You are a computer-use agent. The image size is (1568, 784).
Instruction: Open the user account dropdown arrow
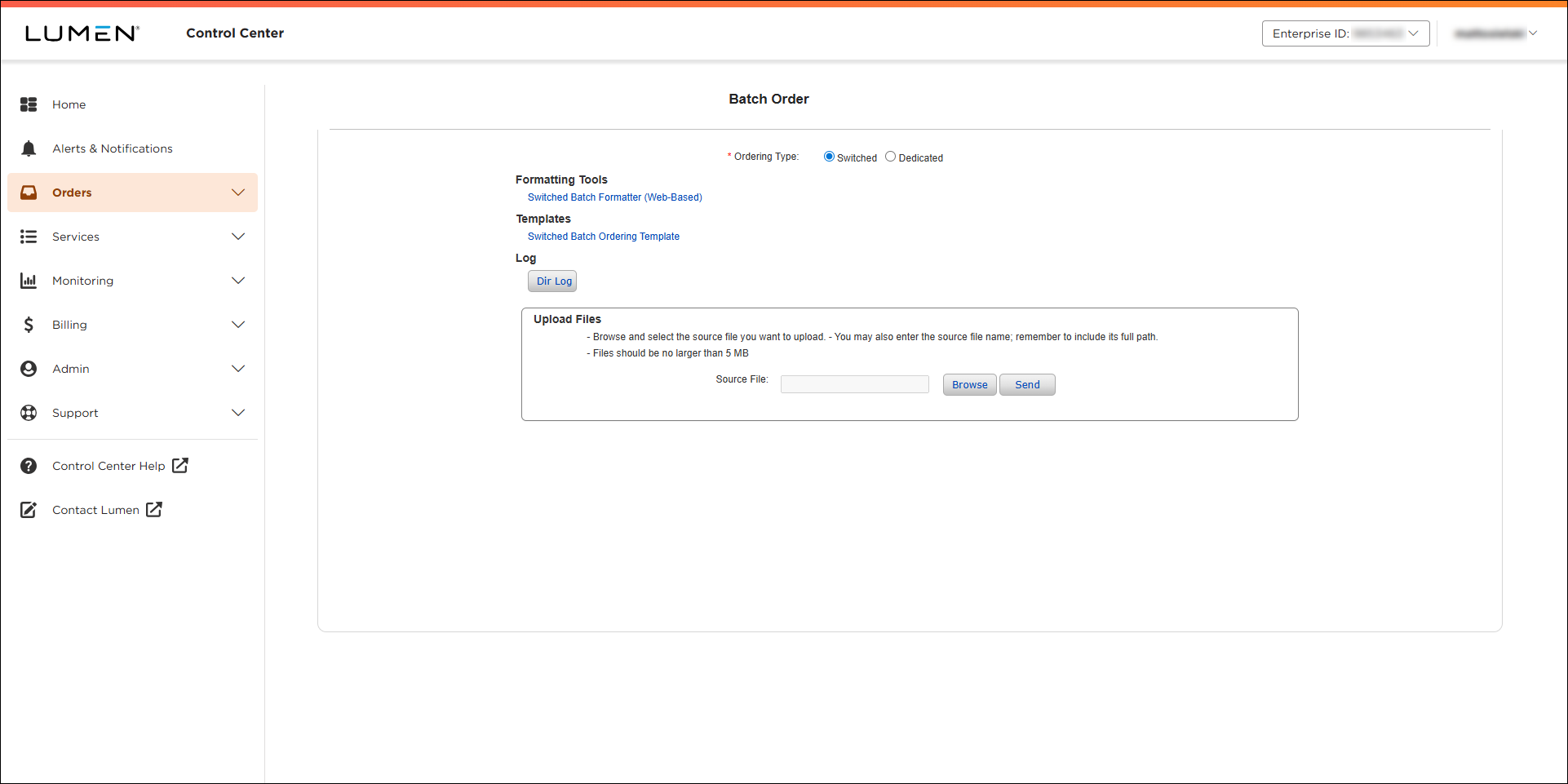[x=1533, y=33]
